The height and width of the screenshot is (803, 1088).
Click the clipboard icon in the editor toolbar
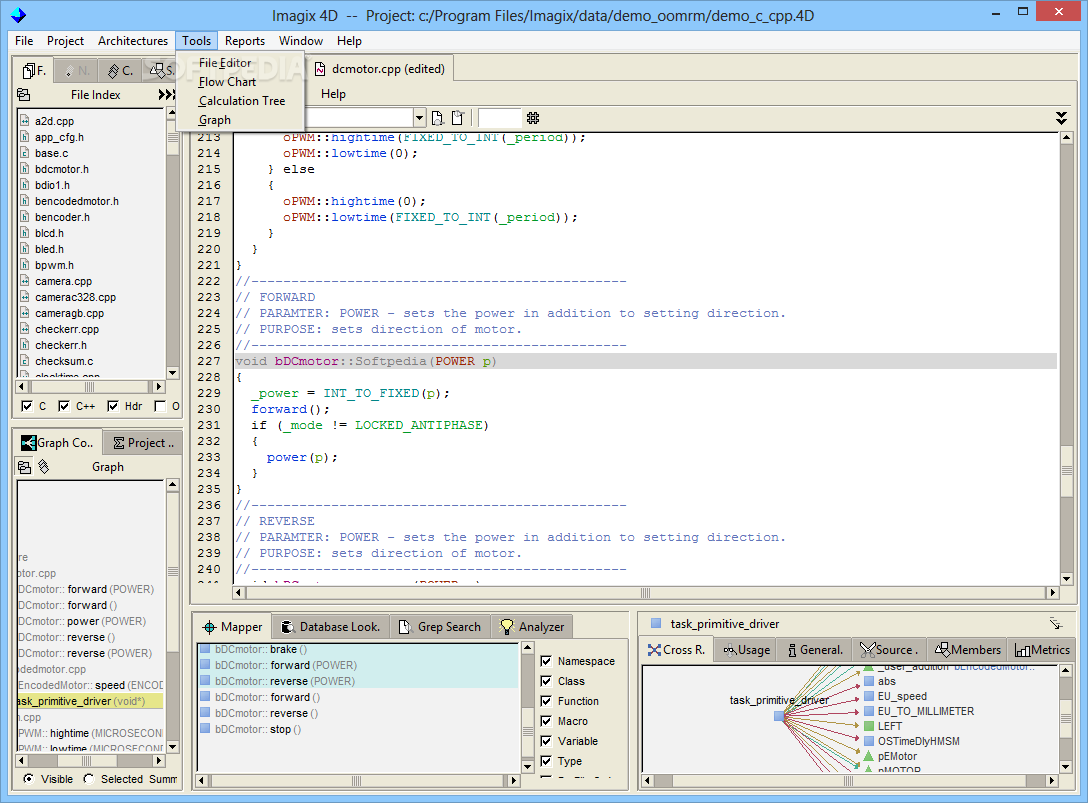click(x=457, y=118)
